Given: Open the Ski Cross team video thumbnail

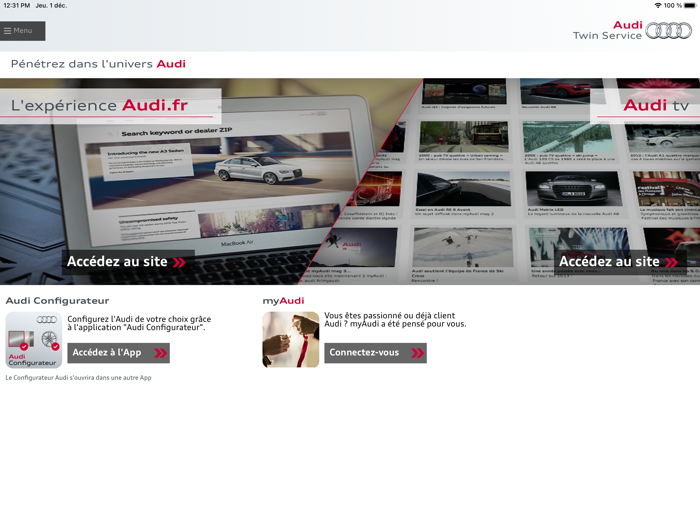Looking at the screenshot, I should click(x=462, y=247).
